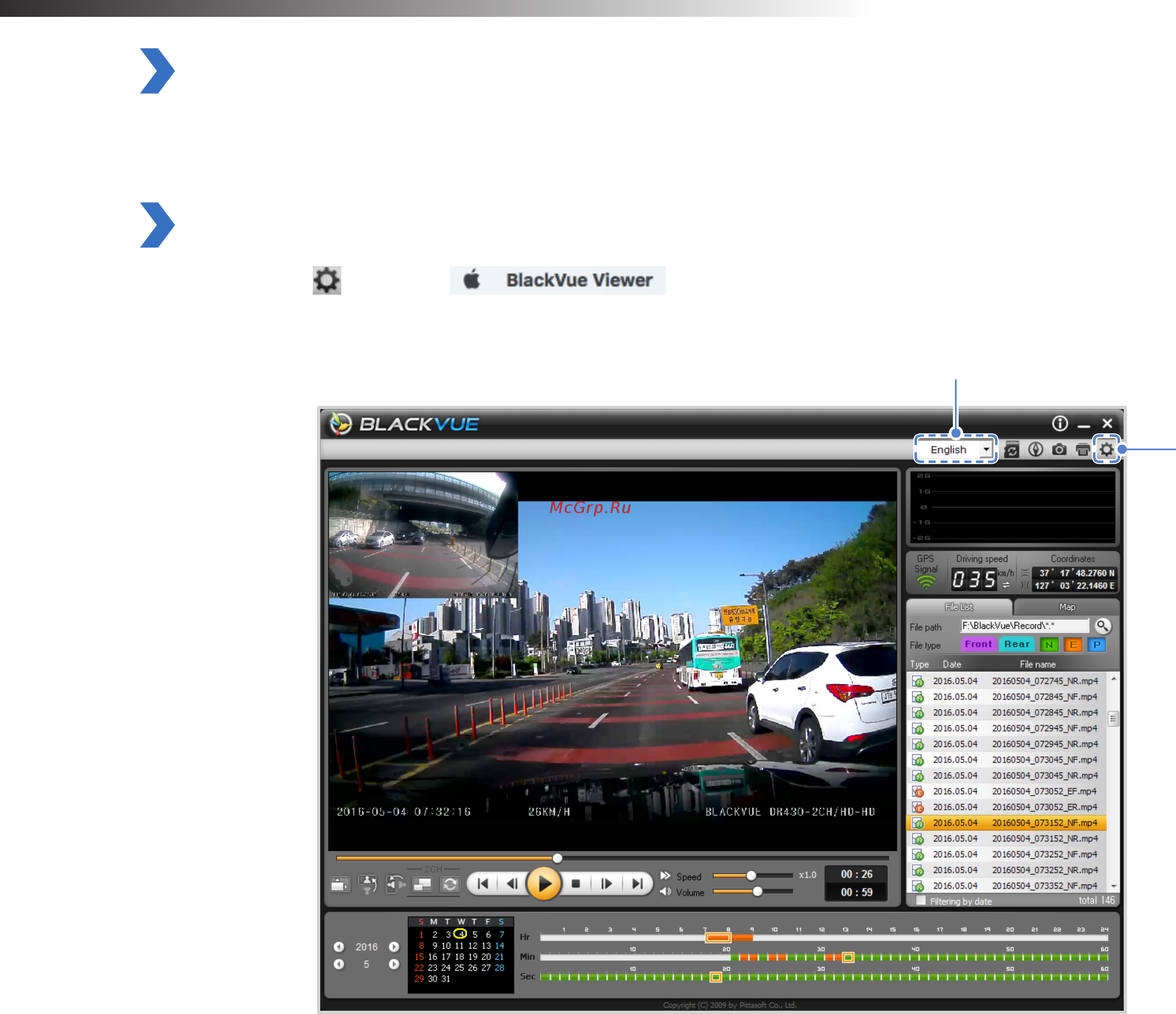Click the orange Play button
The height and width of the screenshot is (1014, 1176).
click(x=544, y=884)
